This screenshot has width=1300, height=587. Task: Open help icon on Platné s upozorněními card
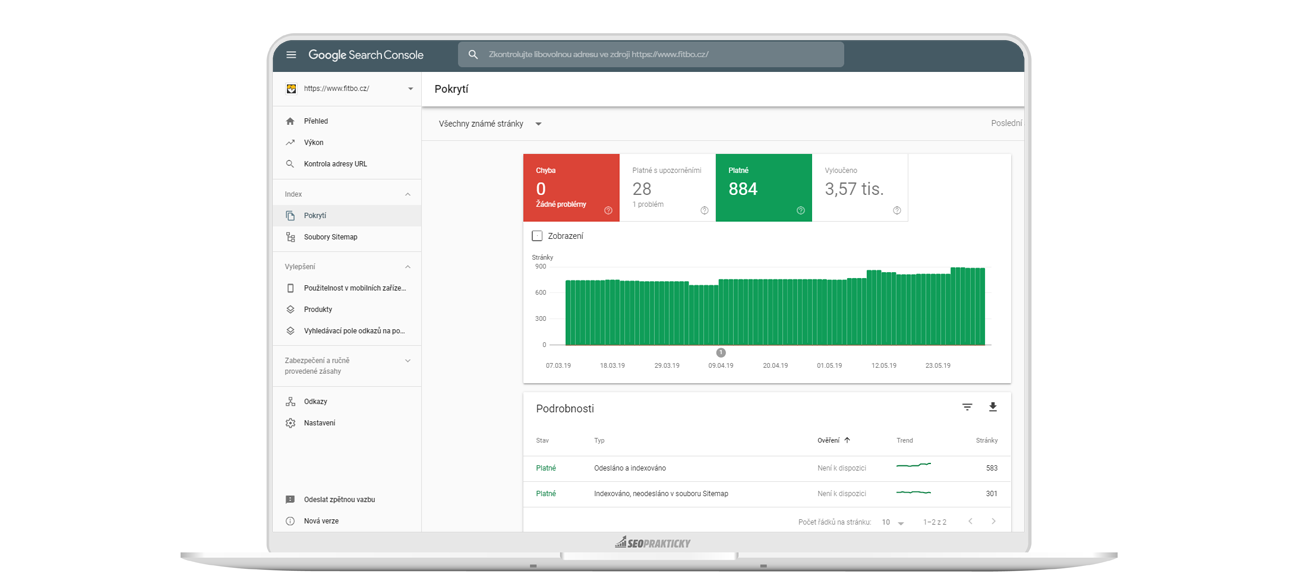tap(704, 211)
